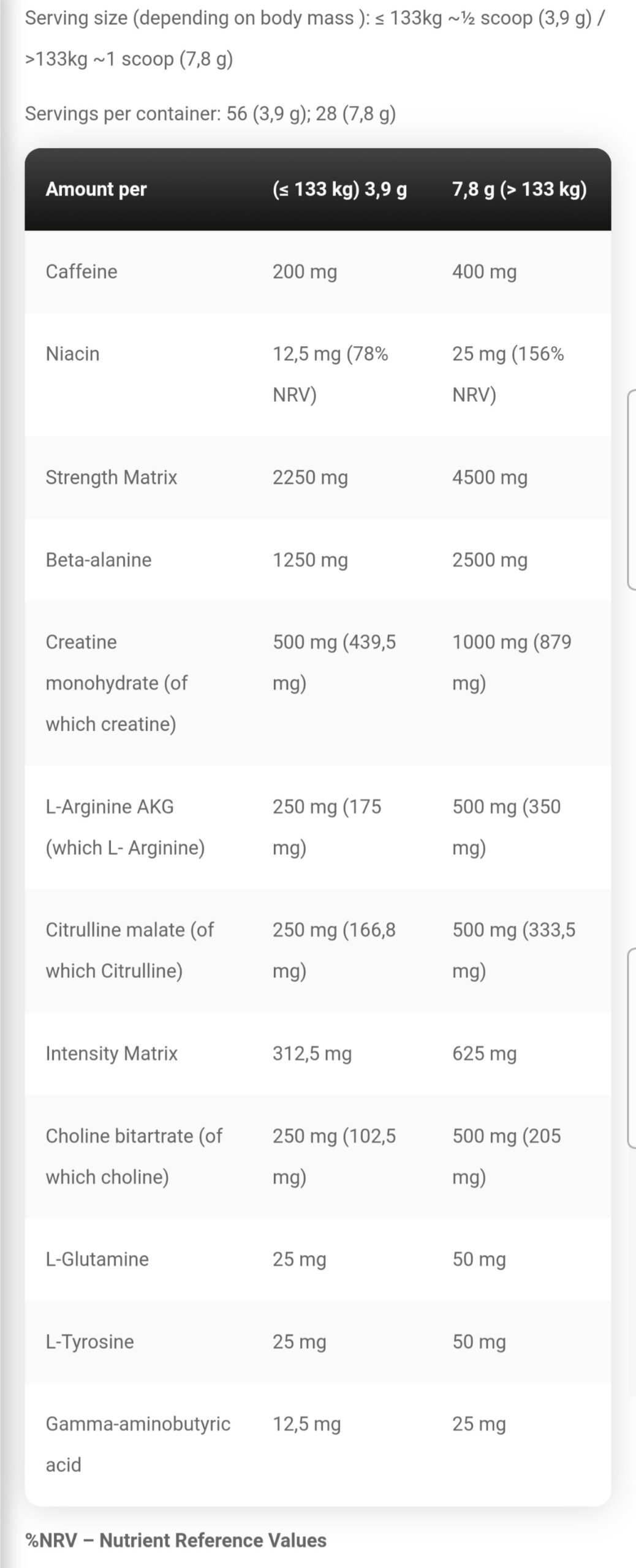Image resolution: width=636 pixels, height=1568 pixels.
Task: Click the Citrulline malate row label
Action: click(129, 950)
